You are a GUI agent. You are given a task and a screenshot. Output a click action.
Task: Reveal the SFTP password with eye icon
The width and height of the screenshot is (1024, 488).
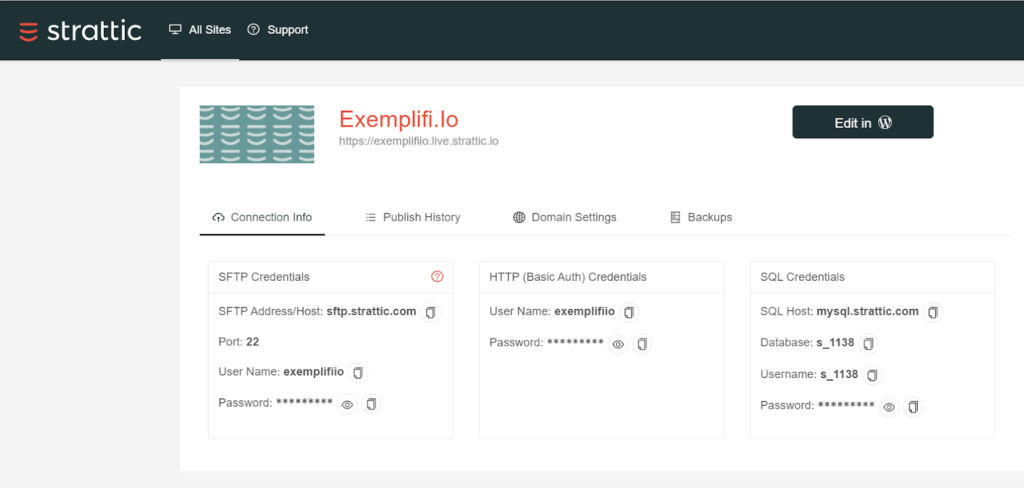click(347, 405)
